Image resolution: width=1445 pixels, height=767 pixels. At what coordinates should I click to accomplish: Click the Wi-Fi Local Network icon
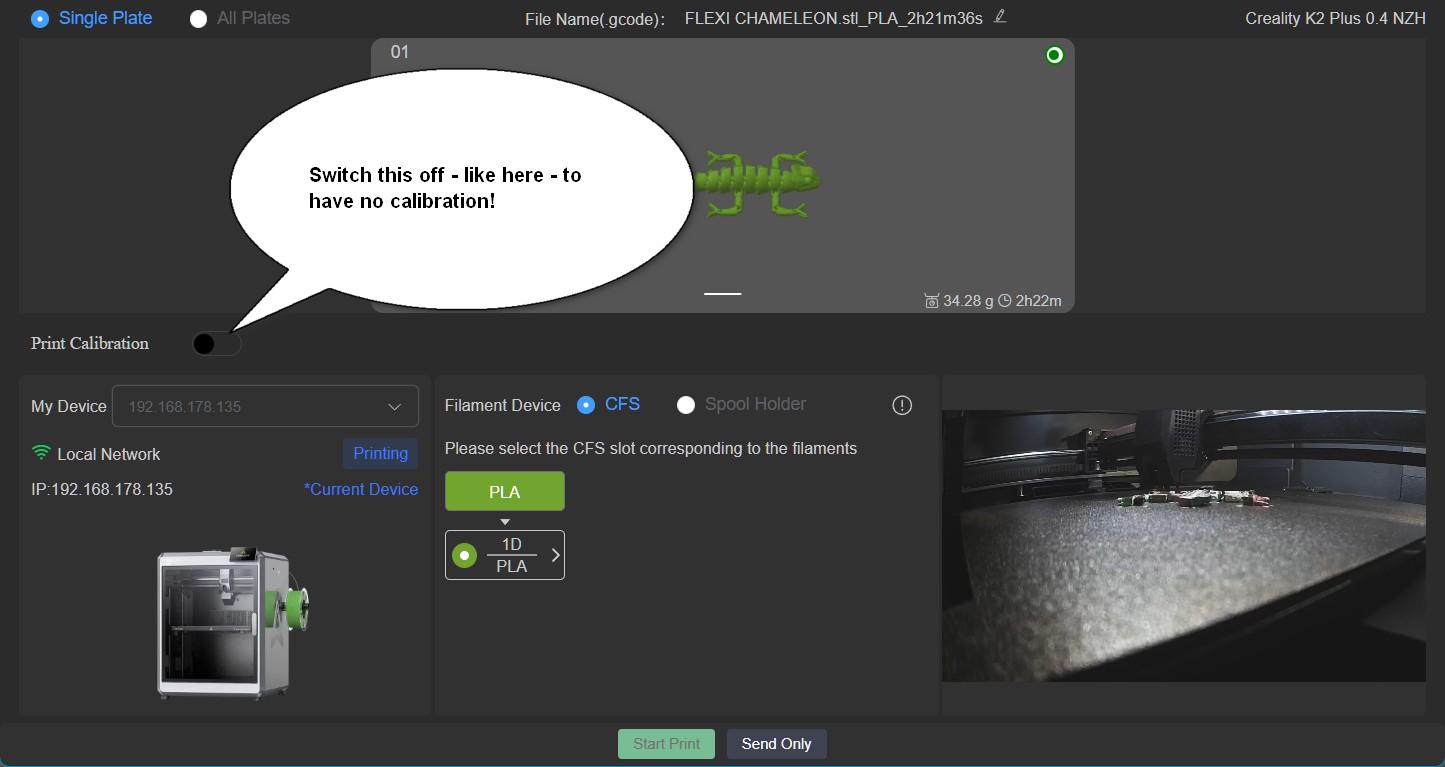41,453
